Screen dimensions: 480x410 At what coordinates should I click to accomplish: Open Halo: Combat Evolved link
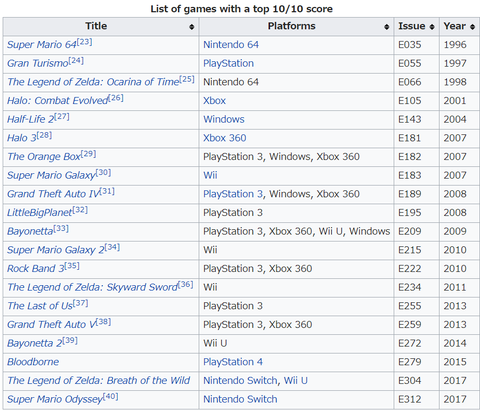pyautogui.click(x=58, y=101)
